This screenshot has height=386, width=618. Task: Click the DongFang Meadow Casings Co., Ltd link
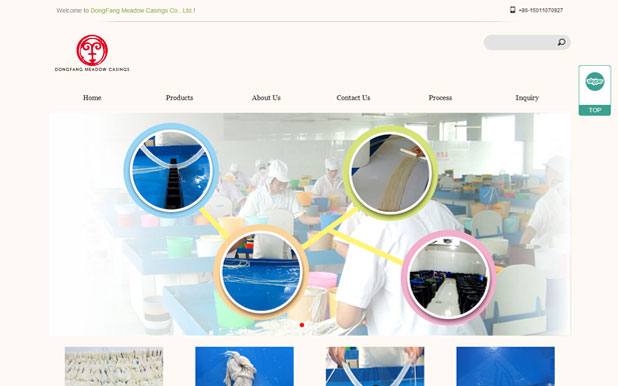click(141, 11)
